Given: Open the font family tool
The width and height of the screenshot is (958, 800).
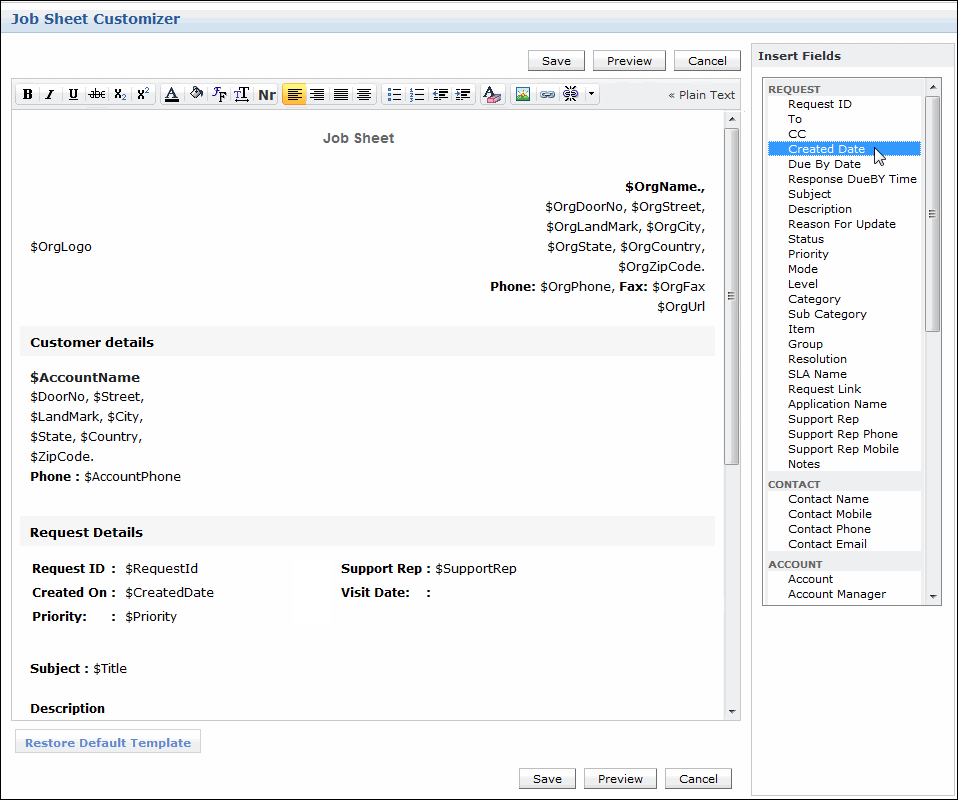Looking at the screenshot, I should (x=219, y=94).
